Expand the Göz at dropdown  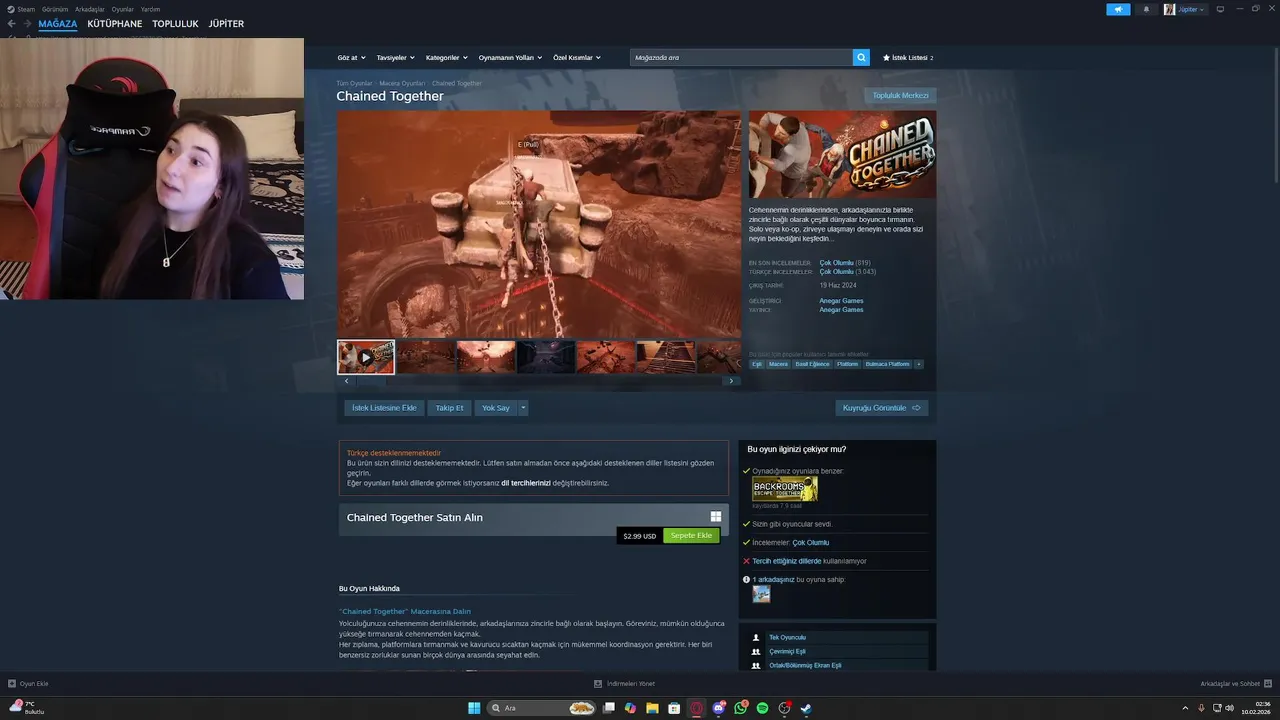351,58
